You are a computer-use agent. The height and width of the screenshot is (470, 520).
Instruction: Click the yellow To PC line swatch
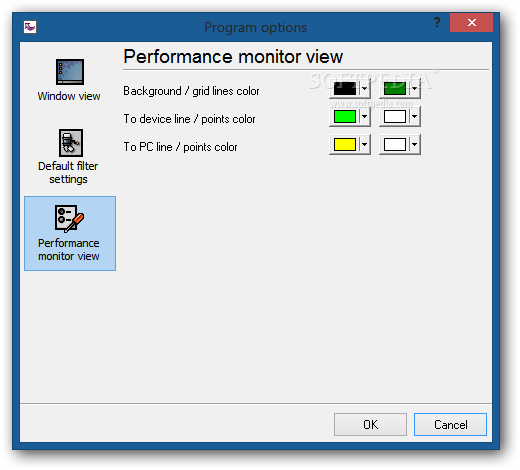click(x=345, y=145)
